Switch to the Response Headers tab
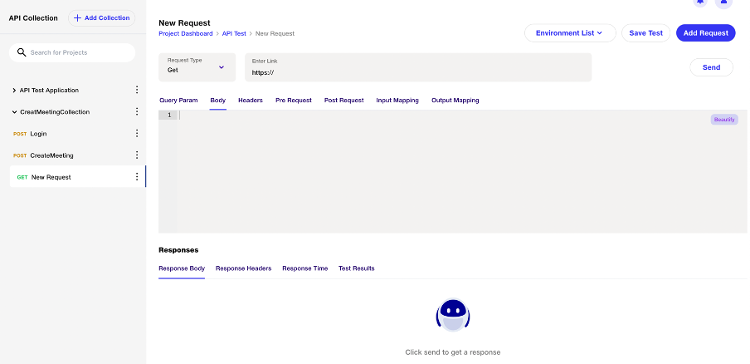750x364 pixels. 243,268
